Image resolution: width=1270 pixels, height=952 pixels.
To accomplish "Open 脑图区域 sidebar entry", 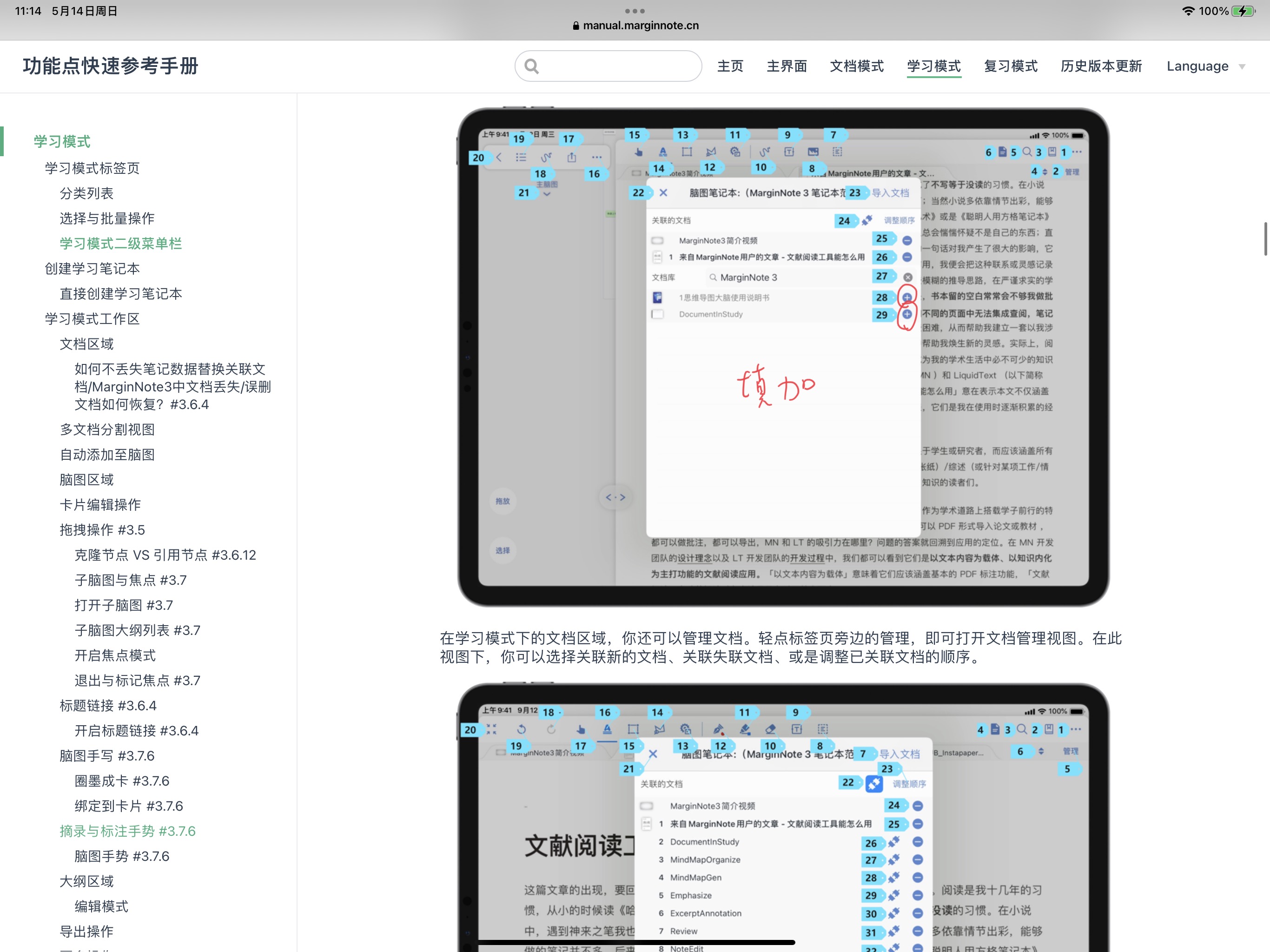I will click(86, 479).
